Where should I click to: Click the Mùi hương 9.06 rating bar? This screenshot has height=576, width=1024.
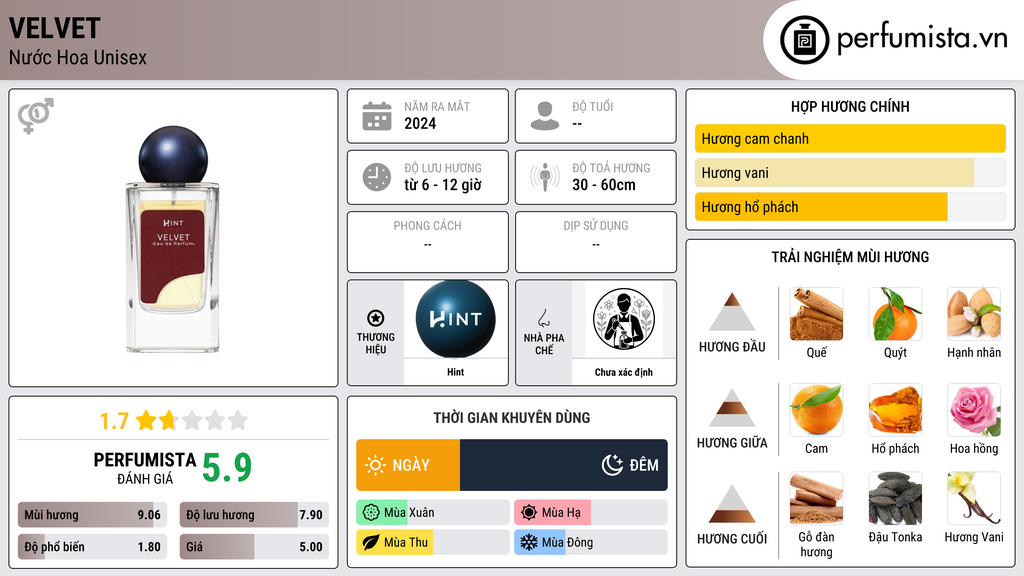tap(92, 515)
